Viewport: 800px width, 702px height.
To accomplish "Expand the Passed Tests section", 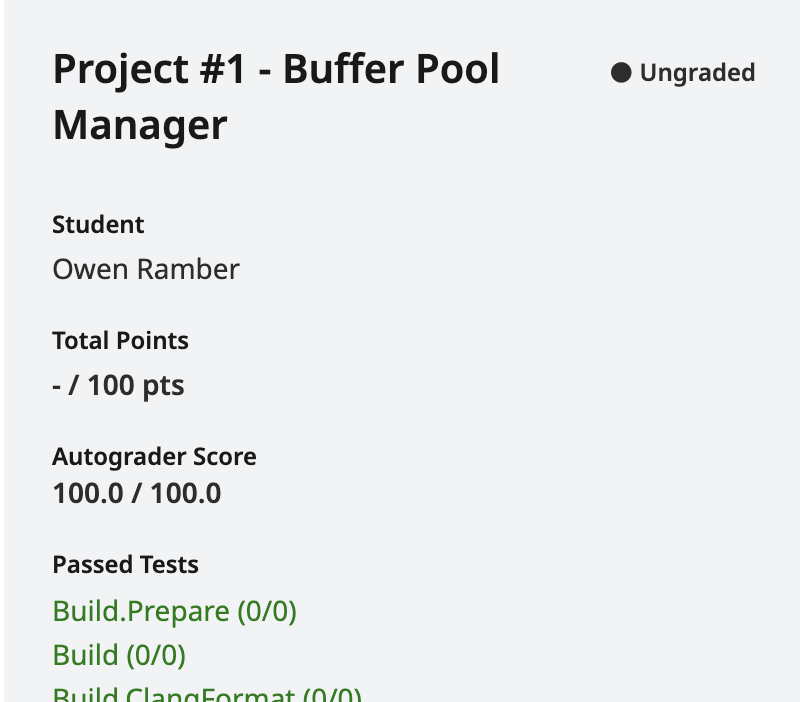I will (x=125, y=564).
